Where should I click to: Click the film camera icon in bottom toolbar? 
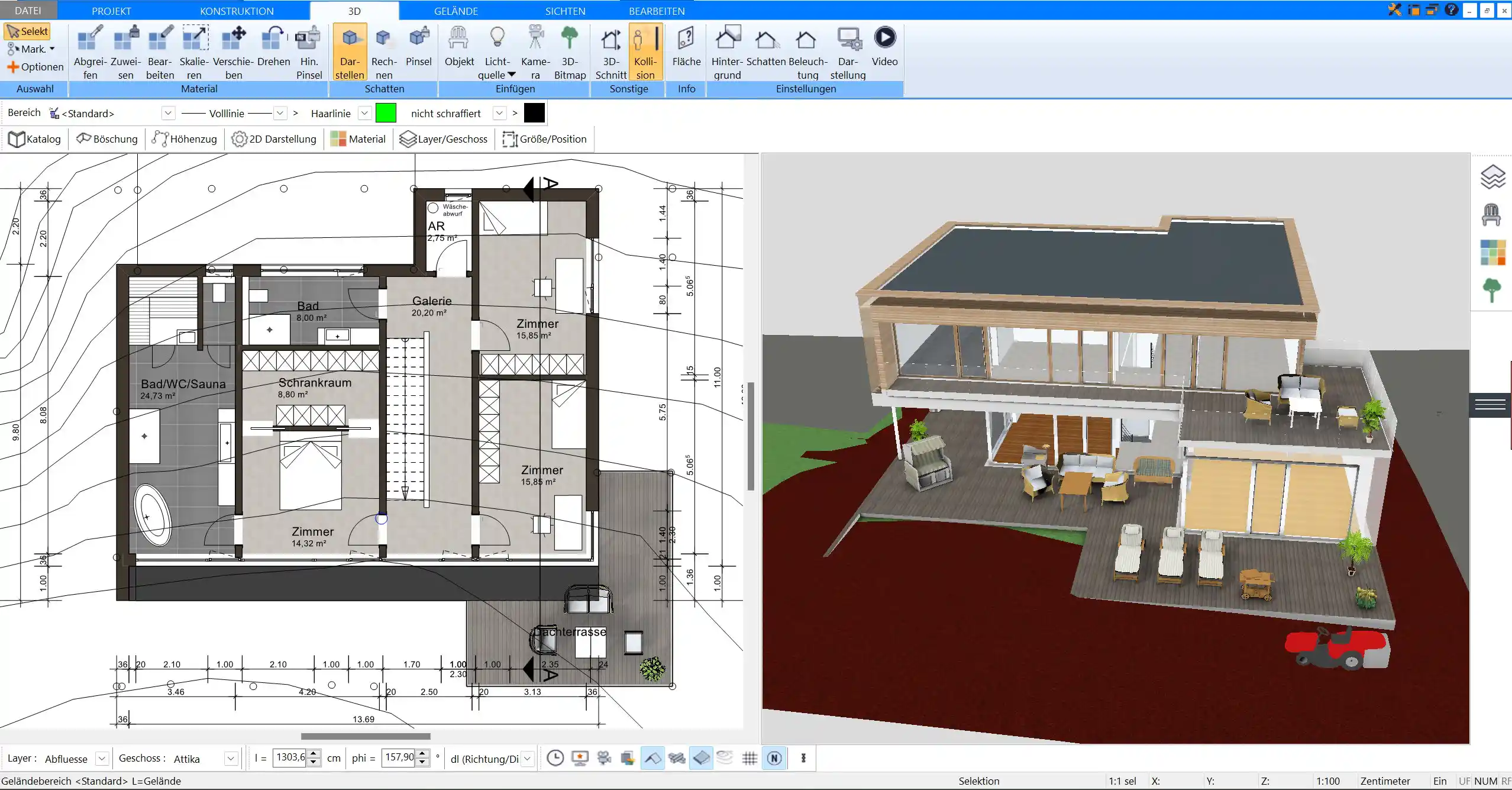(604, 758)
